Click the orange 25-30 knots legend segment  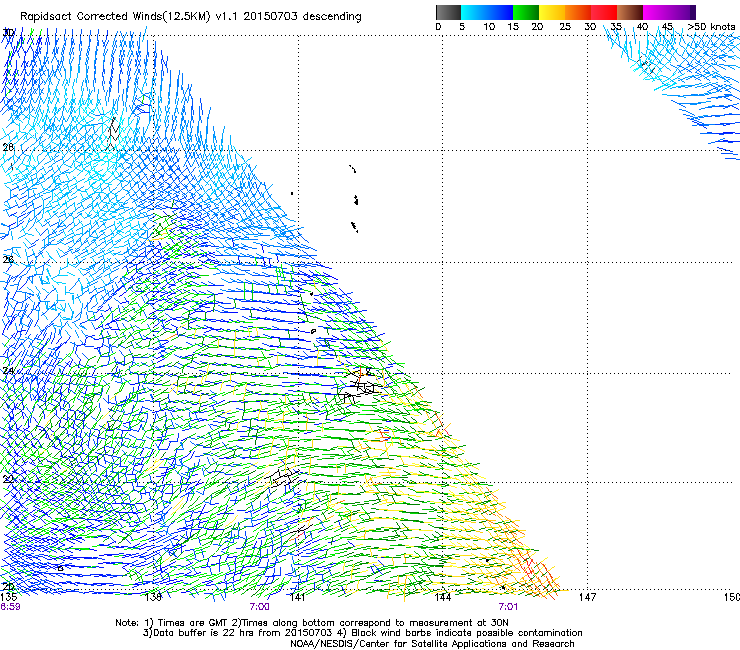[x=578, y=12]
